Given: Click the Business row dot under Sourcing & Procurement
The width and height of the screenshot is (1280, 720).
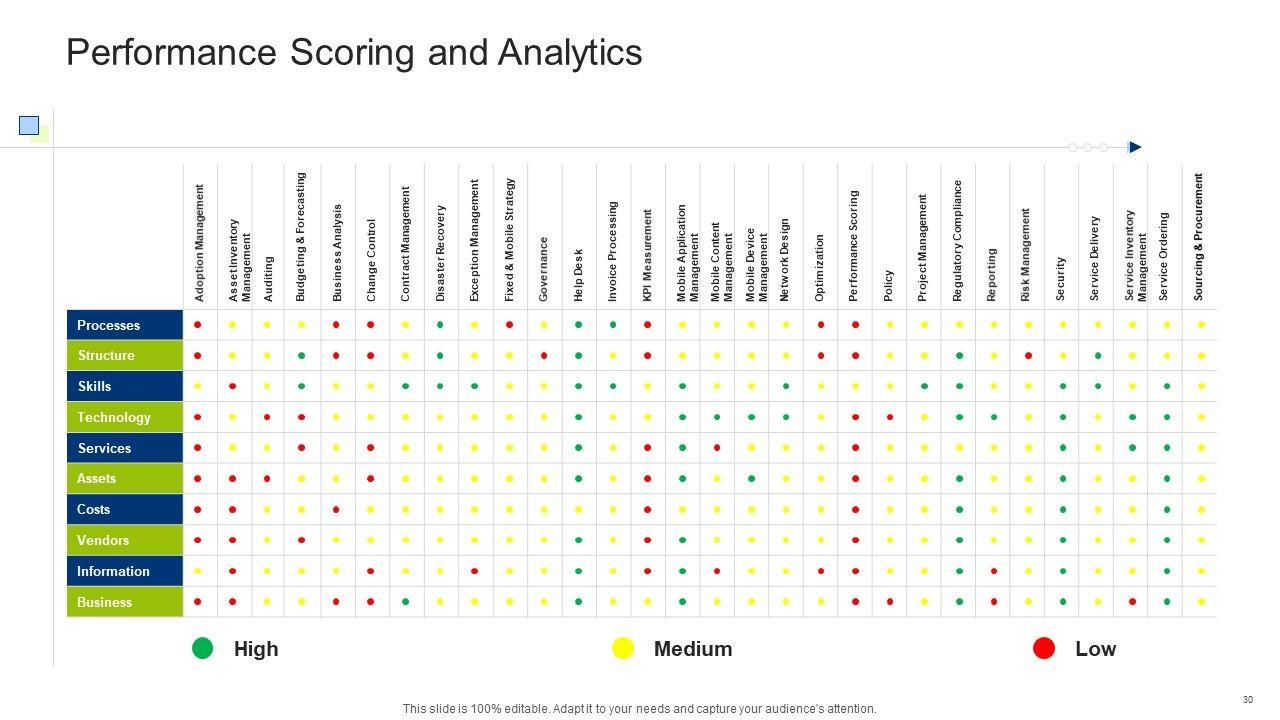Looking at the screenshot, I should 1201,602.
